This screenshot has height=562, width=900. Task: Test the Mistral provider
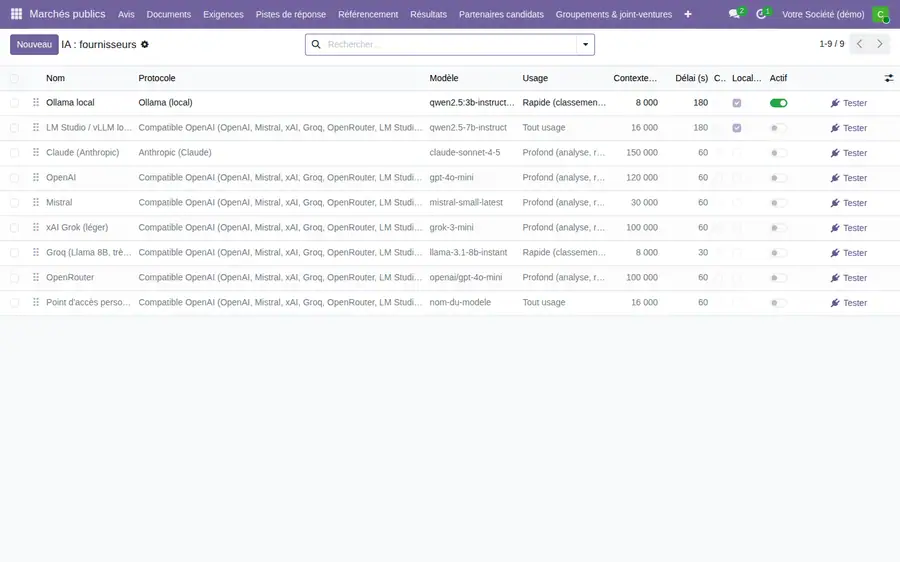tap(848, 203)
